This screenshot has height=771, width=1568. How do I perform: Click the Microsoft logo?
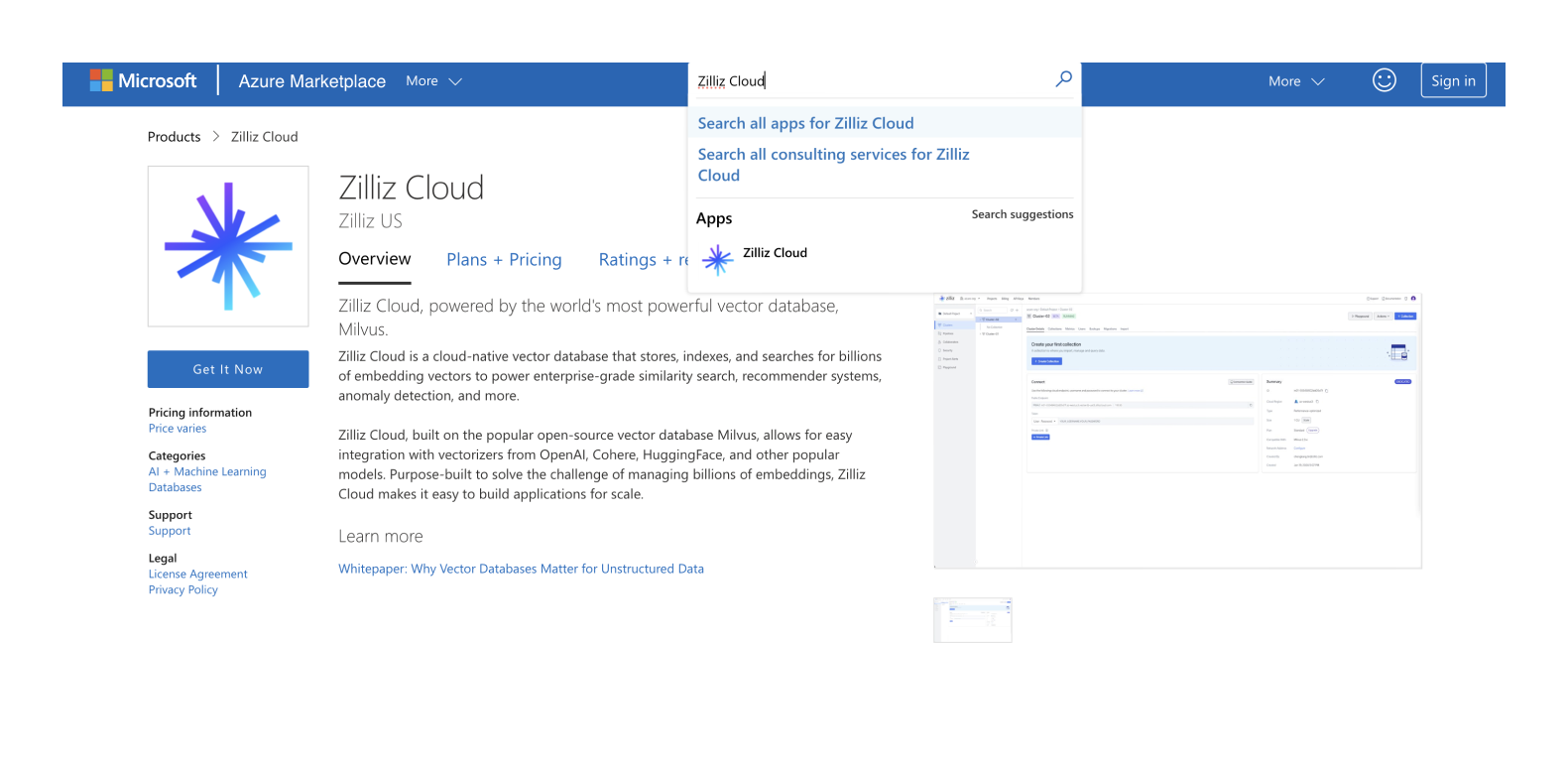(143, 80)
